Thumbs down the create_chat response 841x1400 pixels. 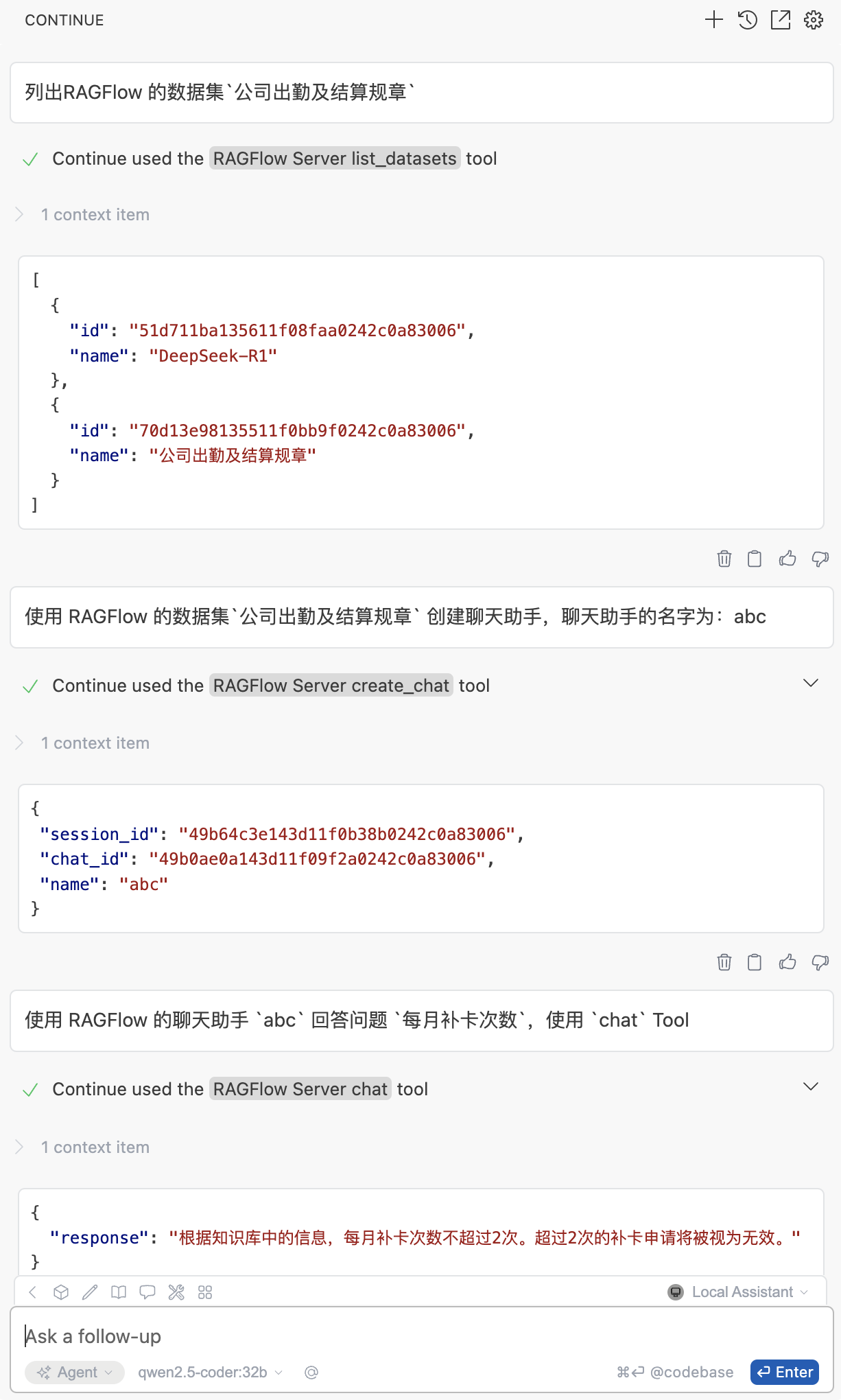pyautogui.click(x=820, y=962)
